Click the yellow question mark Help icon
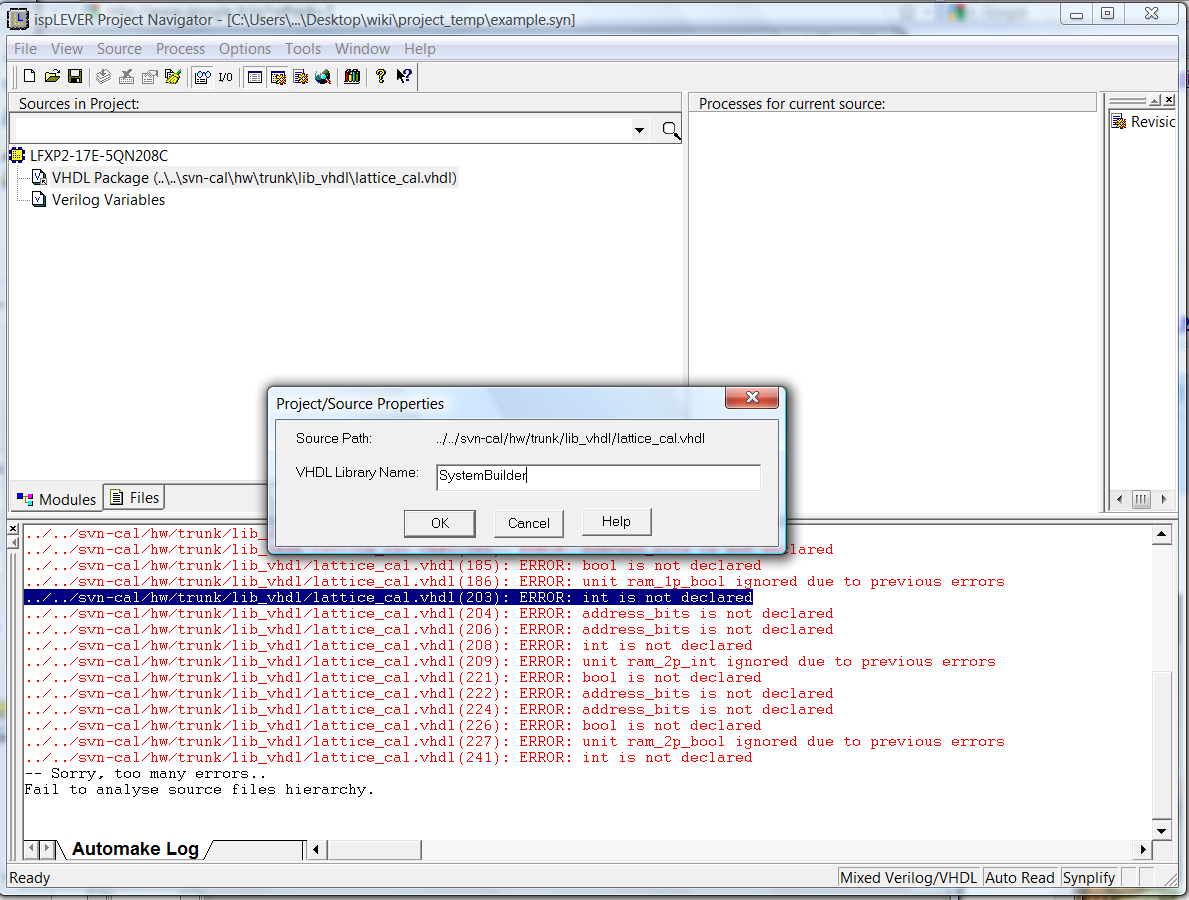 pos(381,76)
